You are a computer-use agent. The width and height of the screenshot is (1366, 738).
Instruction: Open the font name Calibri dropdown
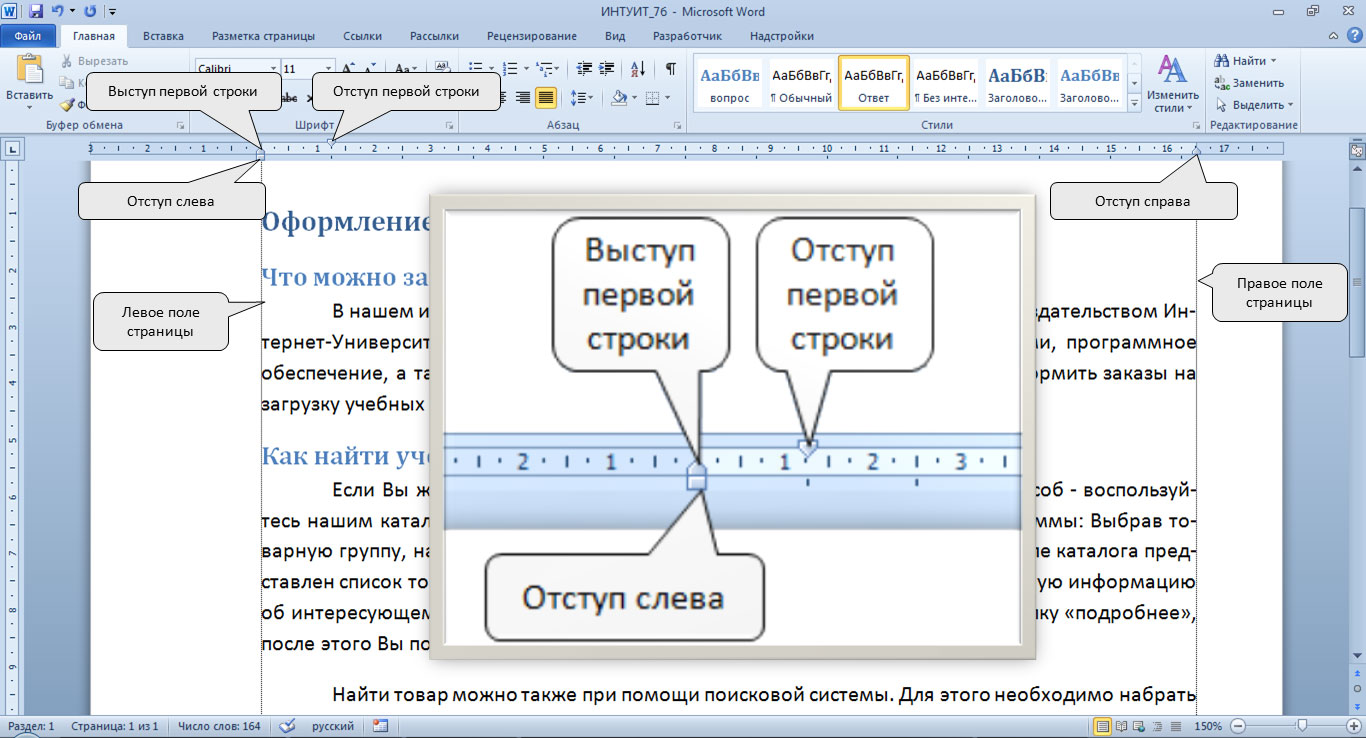pyautogui.click(x=273, y=69)
